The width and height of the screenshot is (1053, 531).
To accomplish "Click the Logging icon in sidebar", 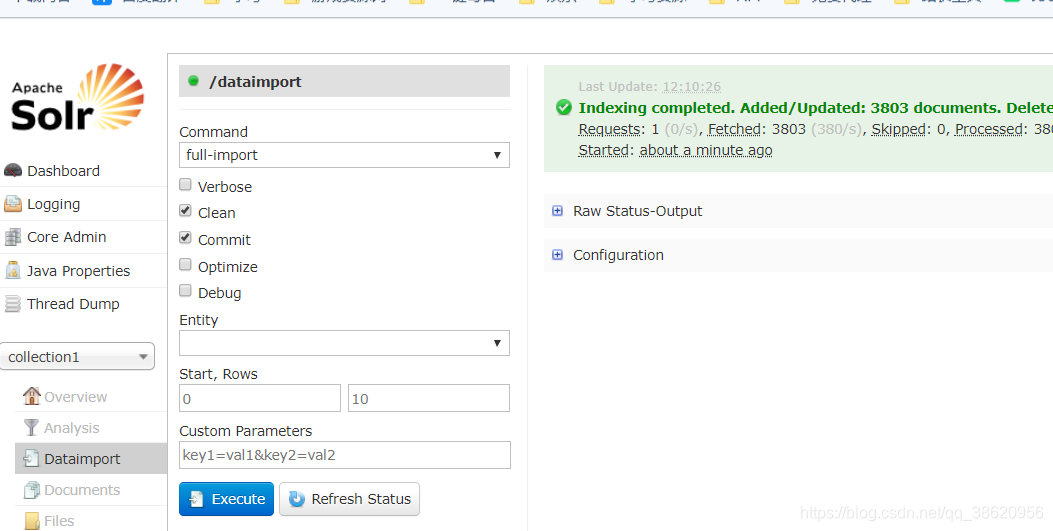I will (13, 204).
